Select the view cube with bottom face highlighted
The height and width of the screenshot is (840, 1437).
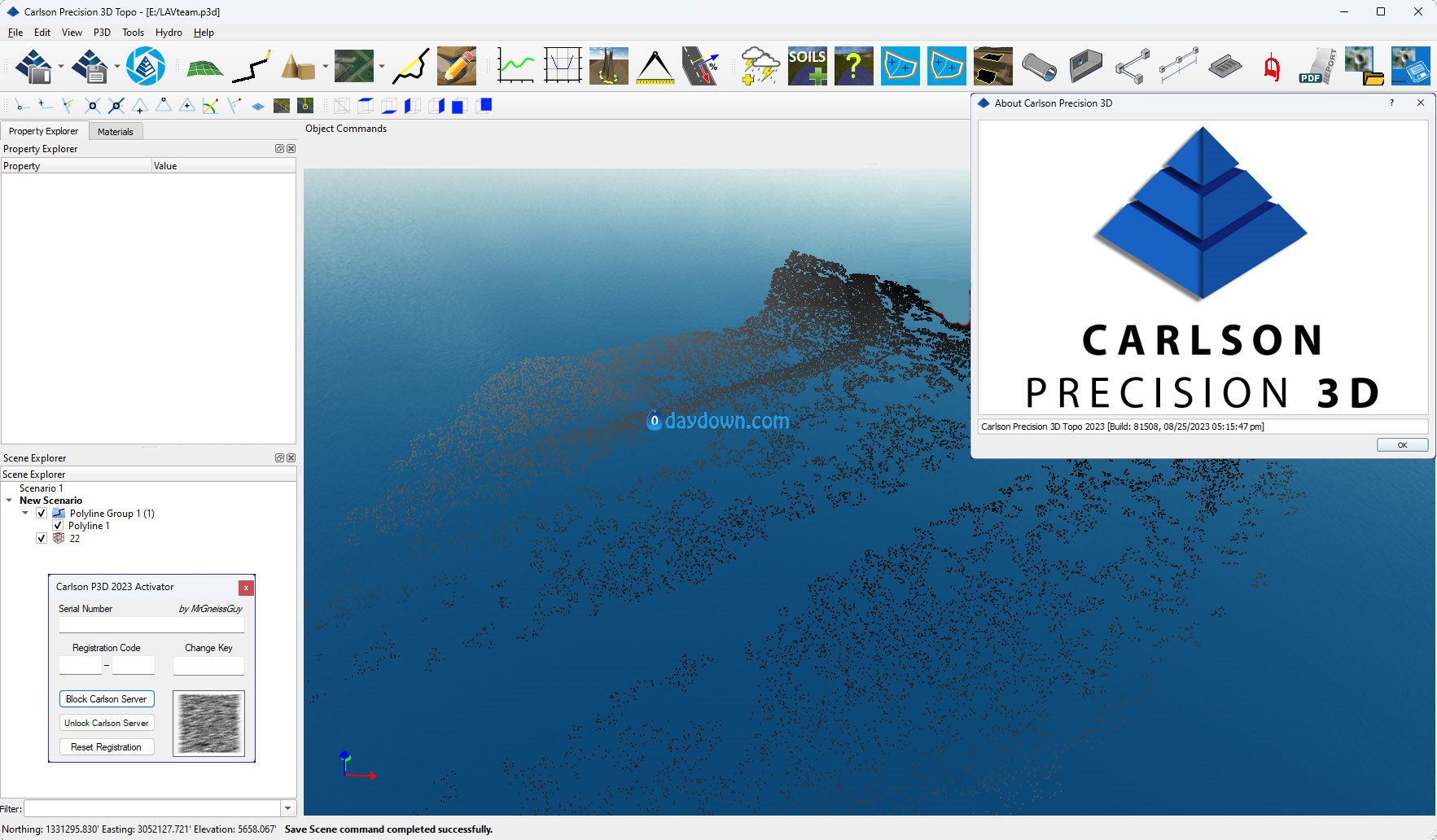click(x=389, y=106)
